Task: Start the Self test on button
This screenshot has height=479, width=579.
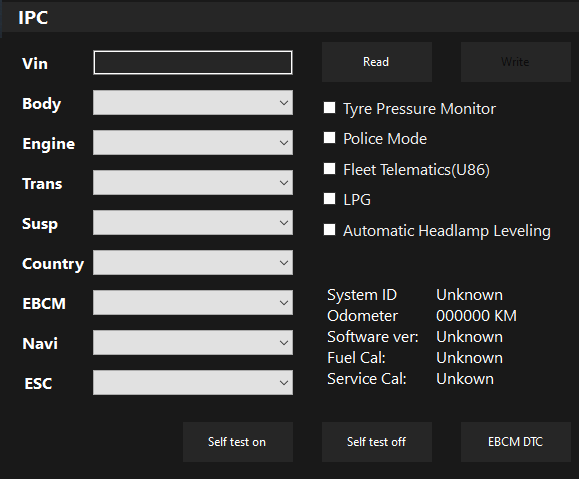Action: pyautogui.click(x=238, y=442)
